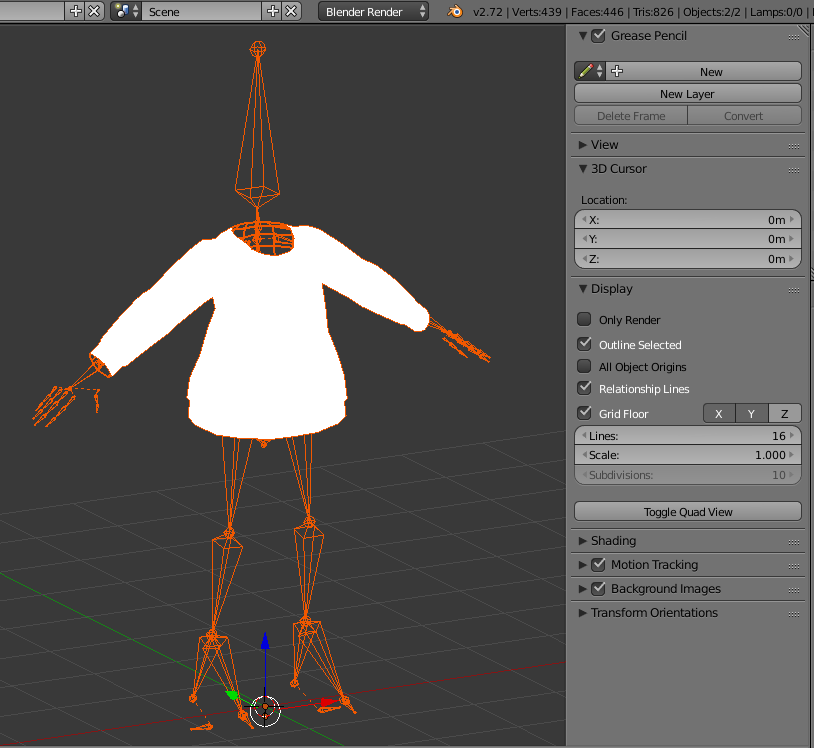
Task: Select the armature head bone in viewport
Action: pyautogui.click(x=257, y=125)
